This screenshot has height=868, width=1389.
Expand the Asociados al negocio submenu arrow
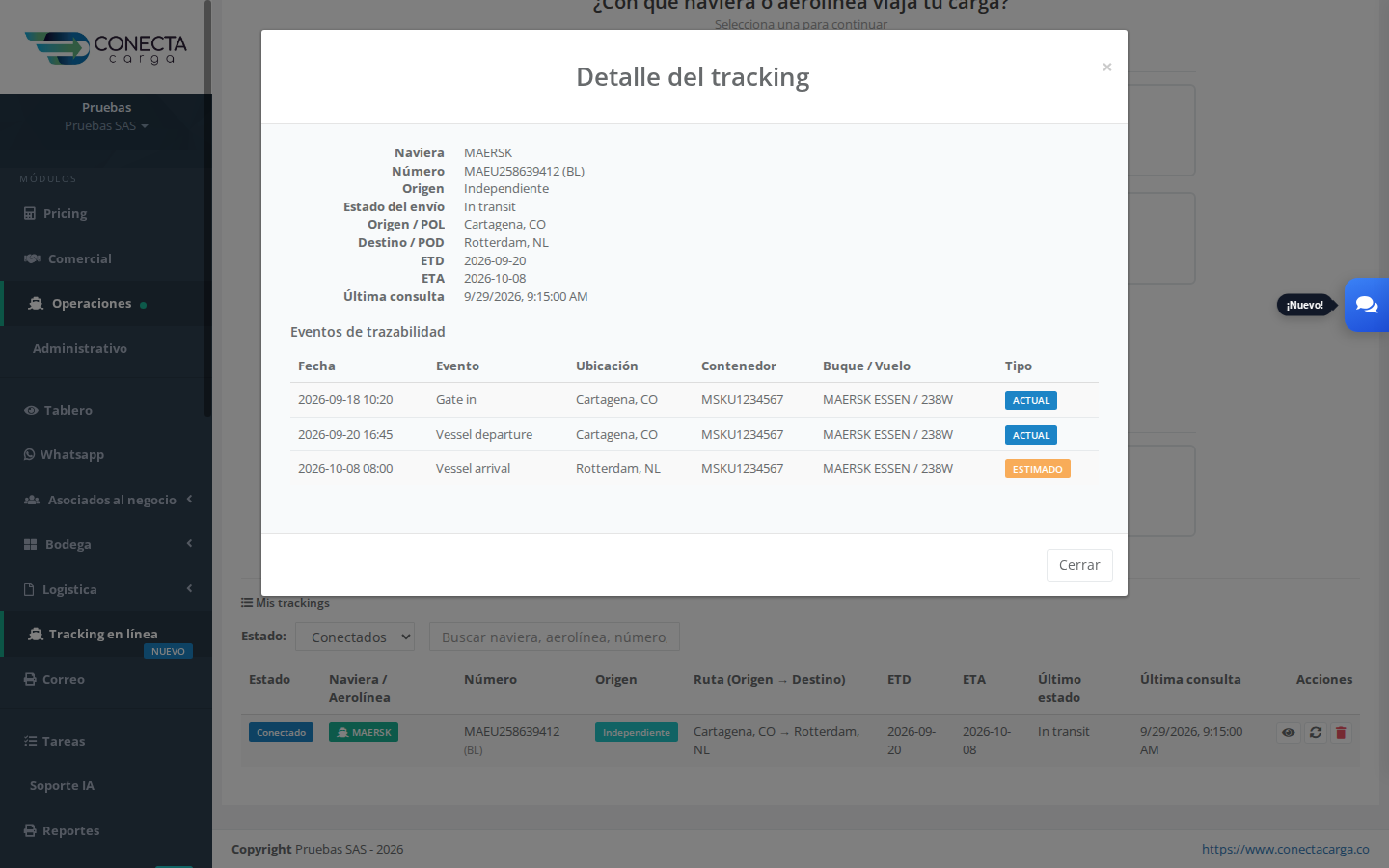(x=190, y=499)
